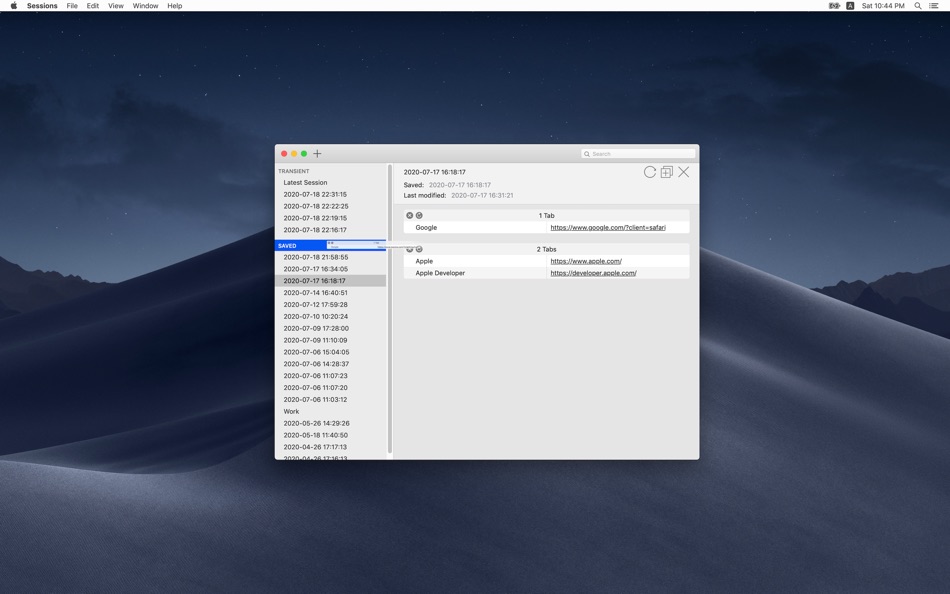Click the session title 2020-07-17 16:18:17 in details
The image size is (950, 594).
point(434,172)
